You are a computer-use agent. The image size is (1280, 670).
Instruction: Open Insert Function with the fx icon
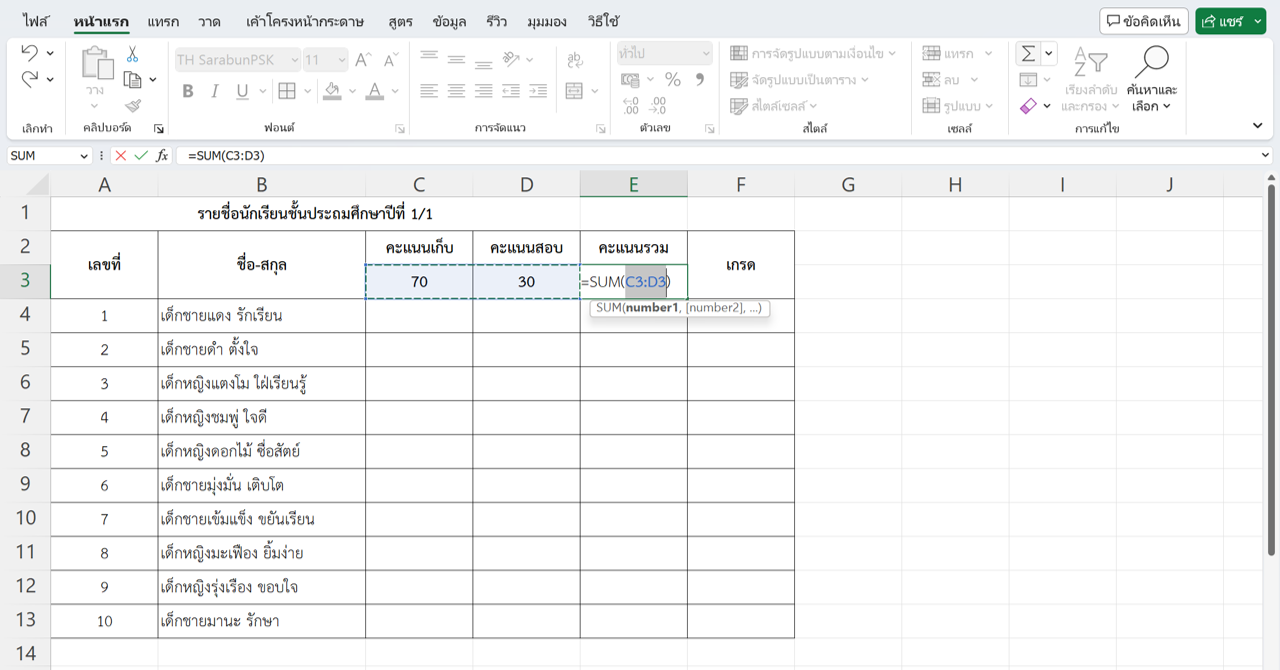pyautogui.click(x=162, y=156)
